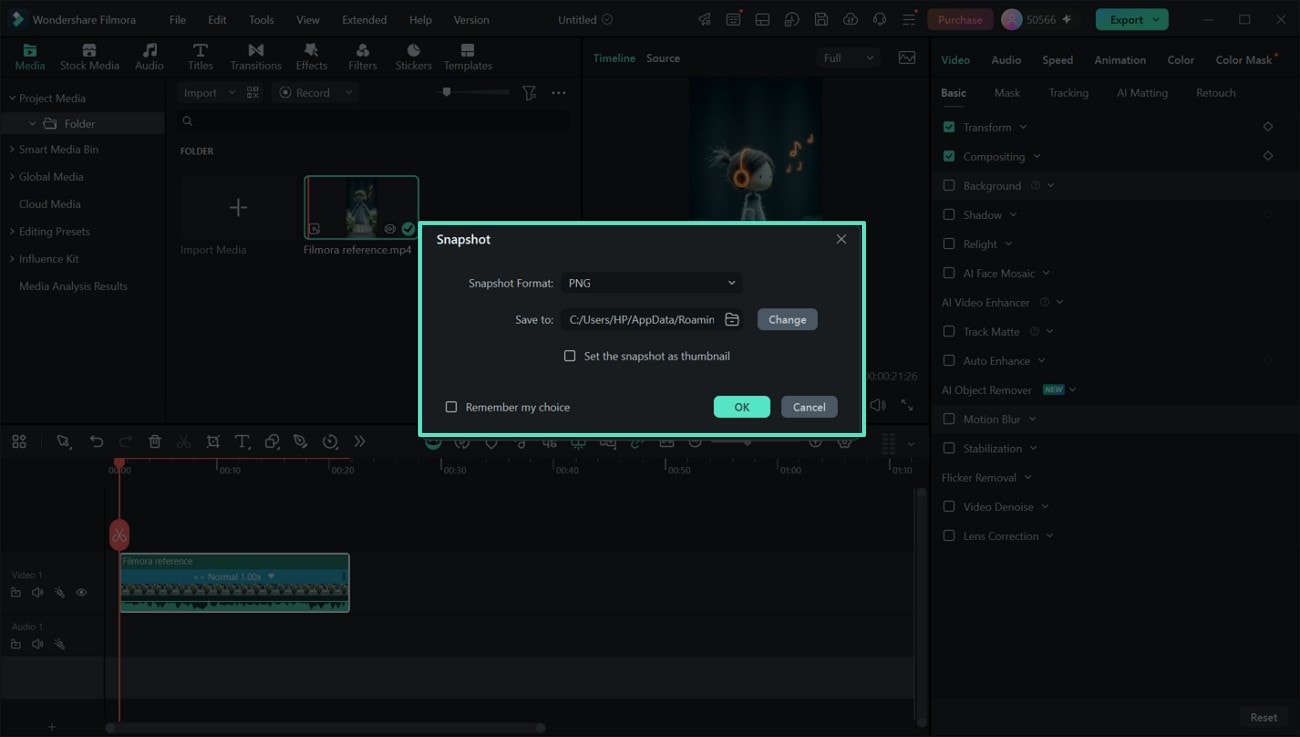
Task: Click the paper plane icon in the title bar
Action: [x=705, y=19]
